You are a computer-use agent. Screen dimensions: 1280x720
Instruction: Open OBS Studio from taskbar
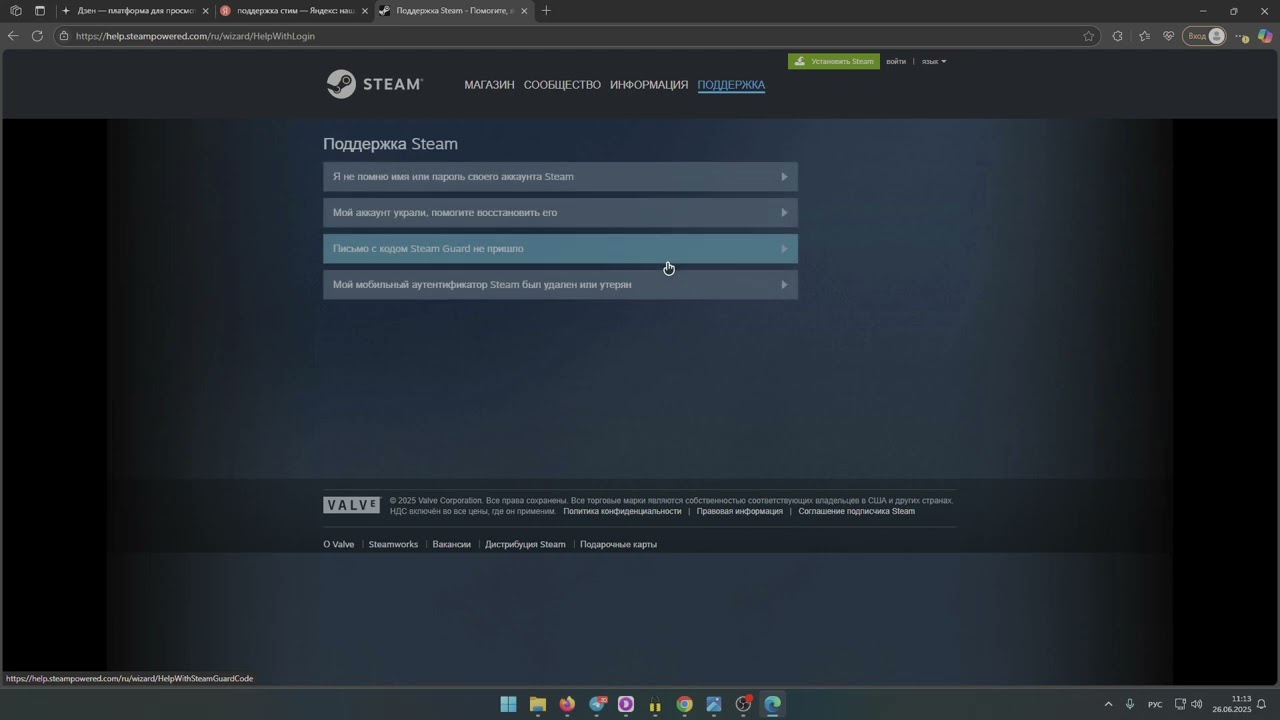[x=743, y=704]
